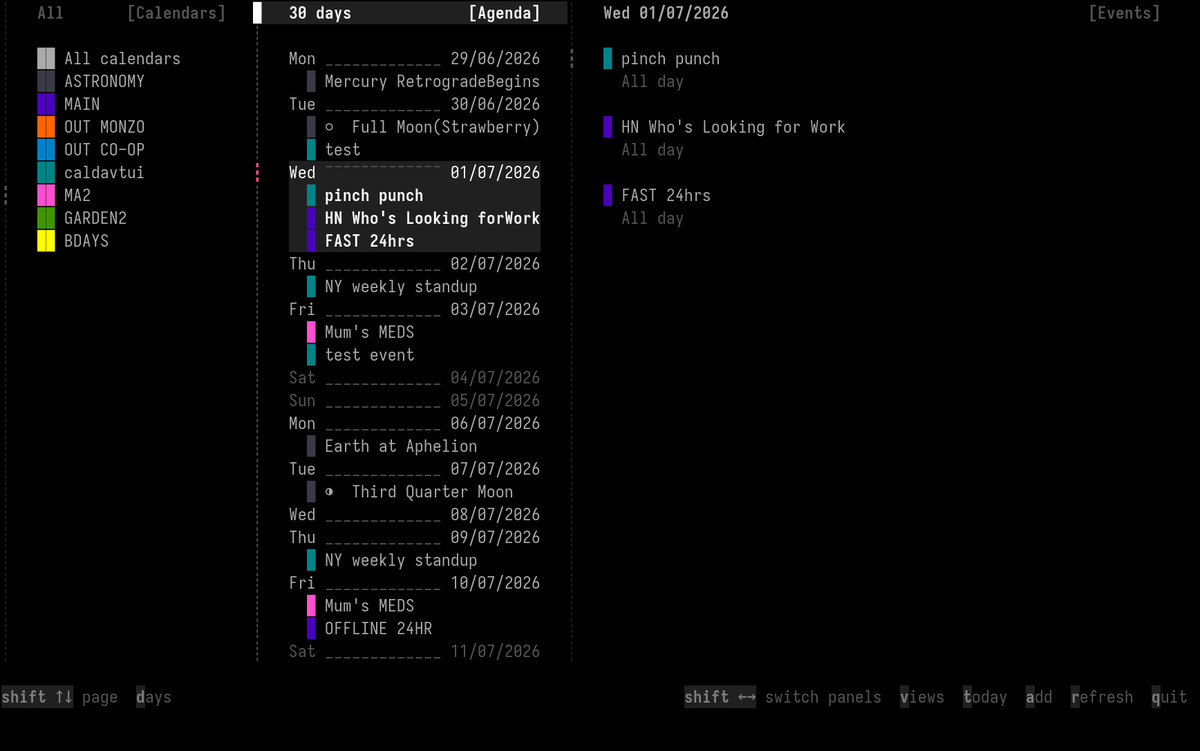
Task: Select the Sat 11/07/2026 day row
Action: tap(414, 651)
